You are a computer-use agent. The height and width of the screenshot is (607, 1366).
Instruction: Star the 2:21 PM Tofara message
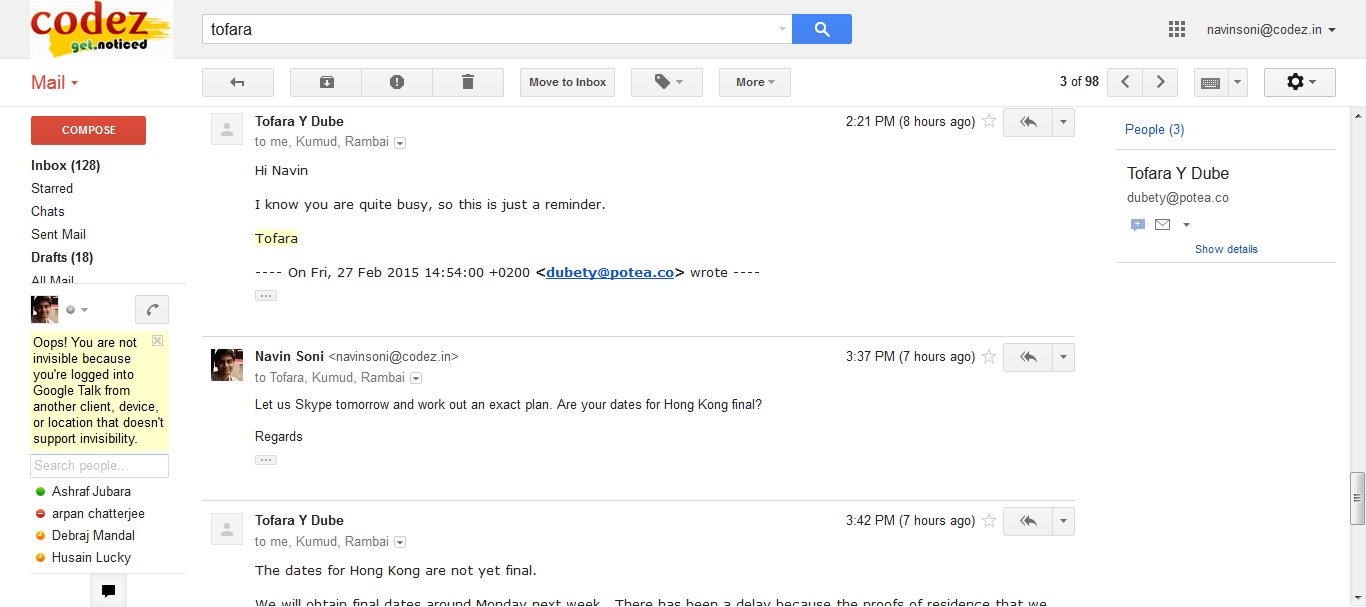989,121
